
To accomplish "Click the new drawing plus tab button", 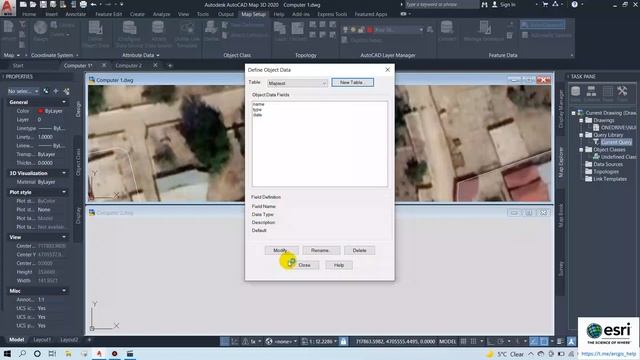I will click(170, 65).
